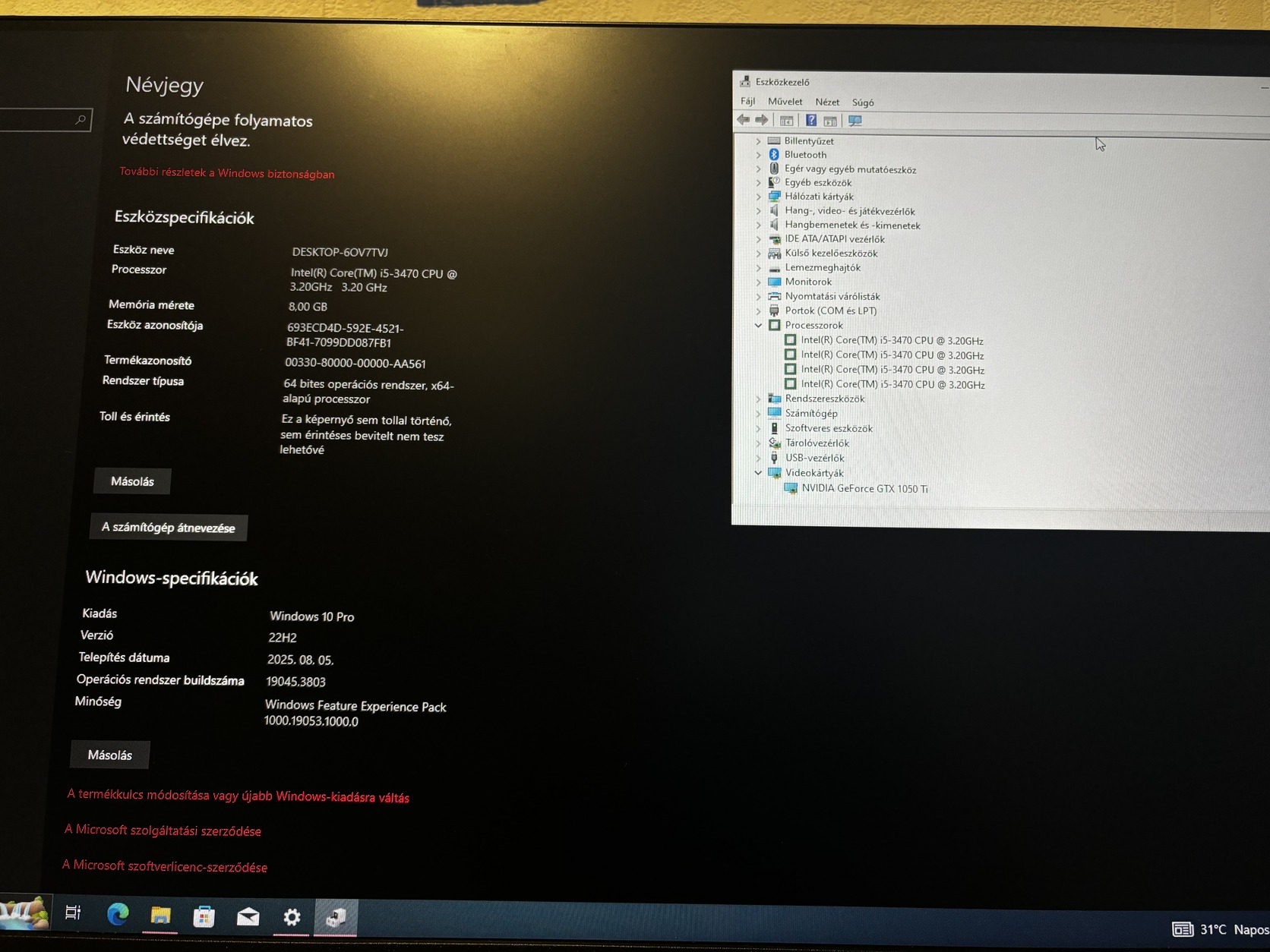The image size is (1270, 952).
Task: Open the Művelet menu
Action: [x=785, y=101]
